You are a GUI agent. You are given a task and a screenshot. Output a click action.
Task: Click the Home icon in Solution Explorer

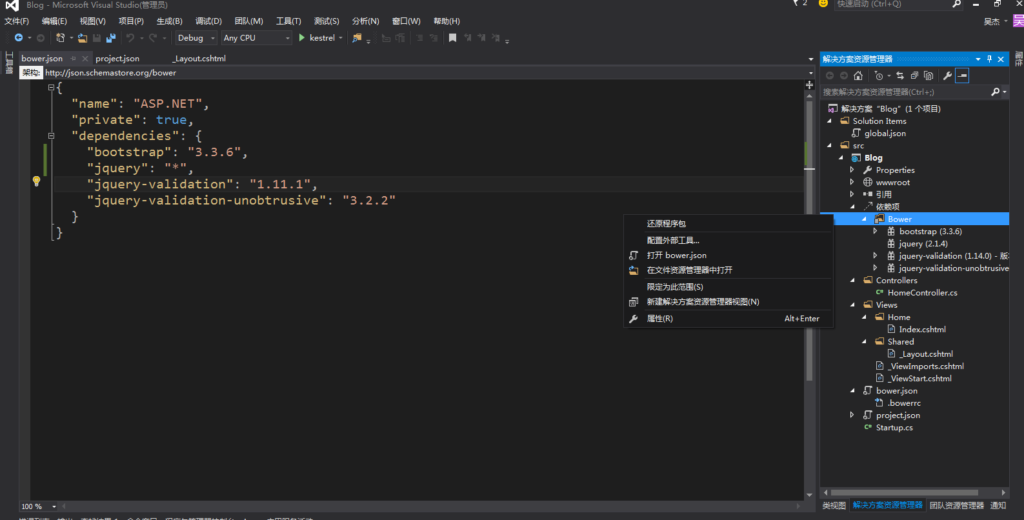858,75
